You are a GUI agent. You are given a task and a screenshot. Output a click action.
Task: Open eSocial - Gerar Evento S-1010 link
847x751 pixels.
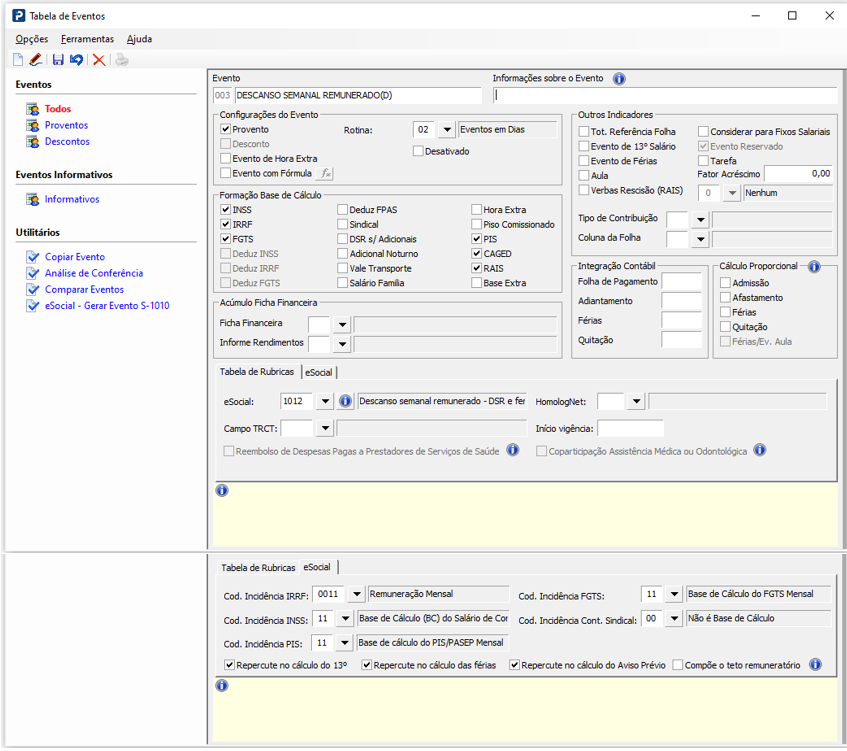pyautogui.click(x=107, y=306)
